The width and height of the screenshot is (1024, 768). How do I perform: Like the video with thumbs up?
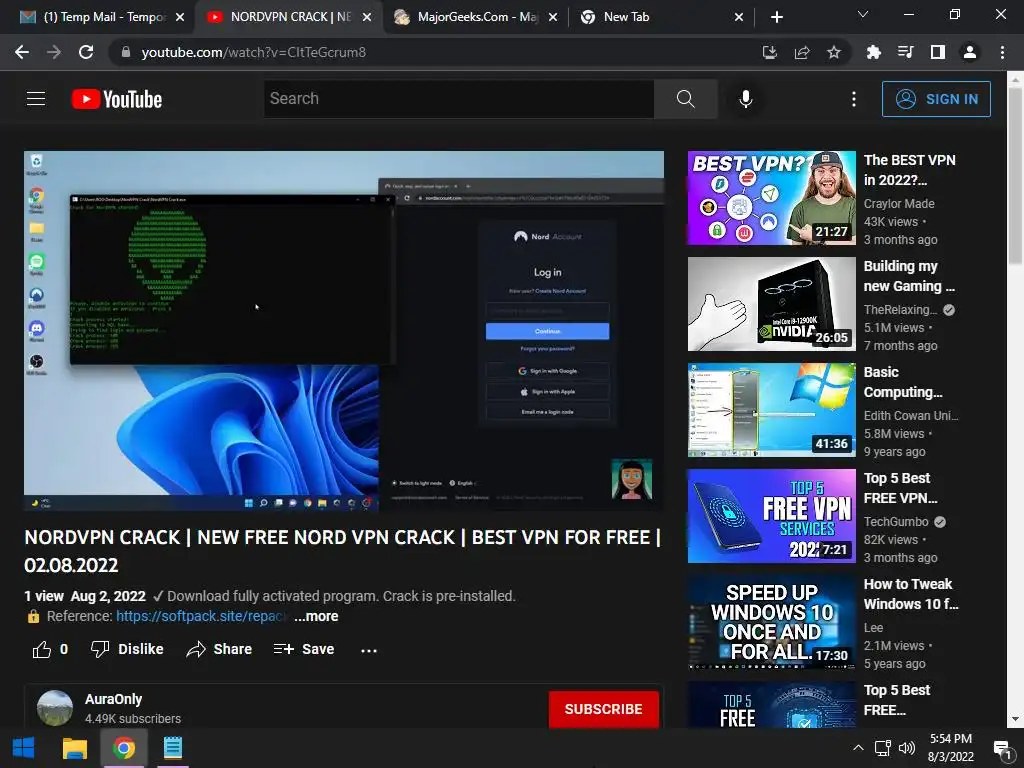pyautogui.click(x=50, y=649)
